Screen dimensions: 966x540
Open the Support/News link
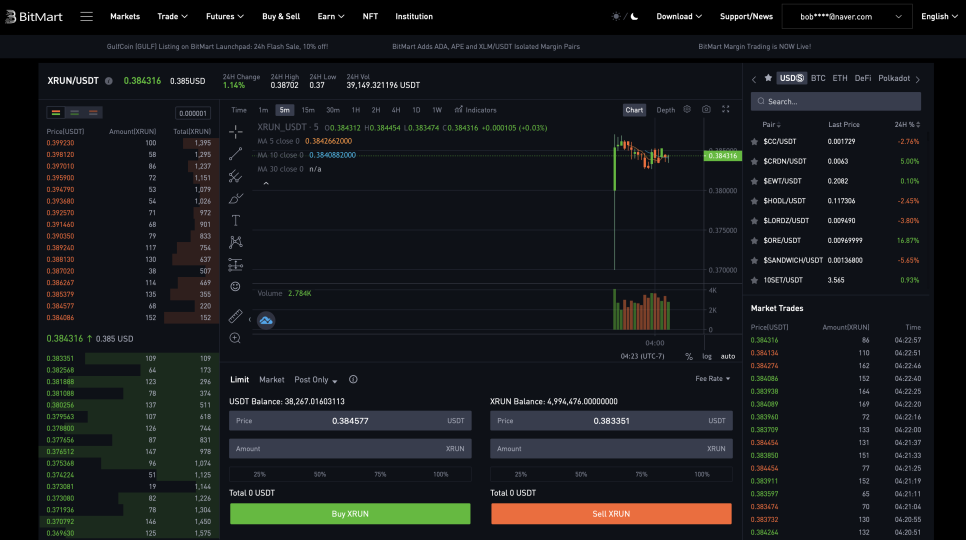pyautogui.click(x=746, y=17)
